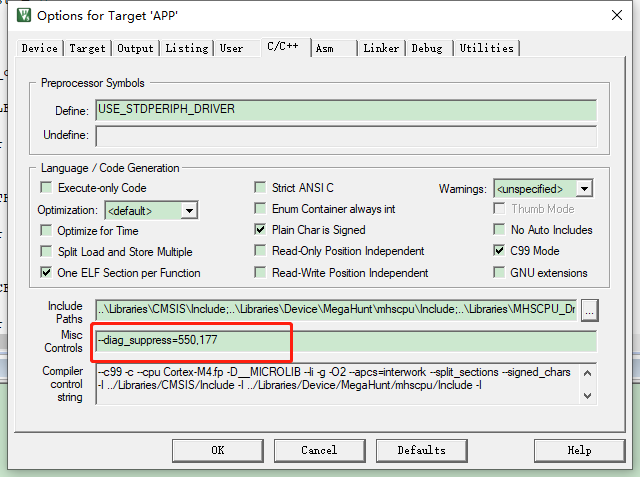Enable Execute-only Code checkbox

tap(47, 188)
